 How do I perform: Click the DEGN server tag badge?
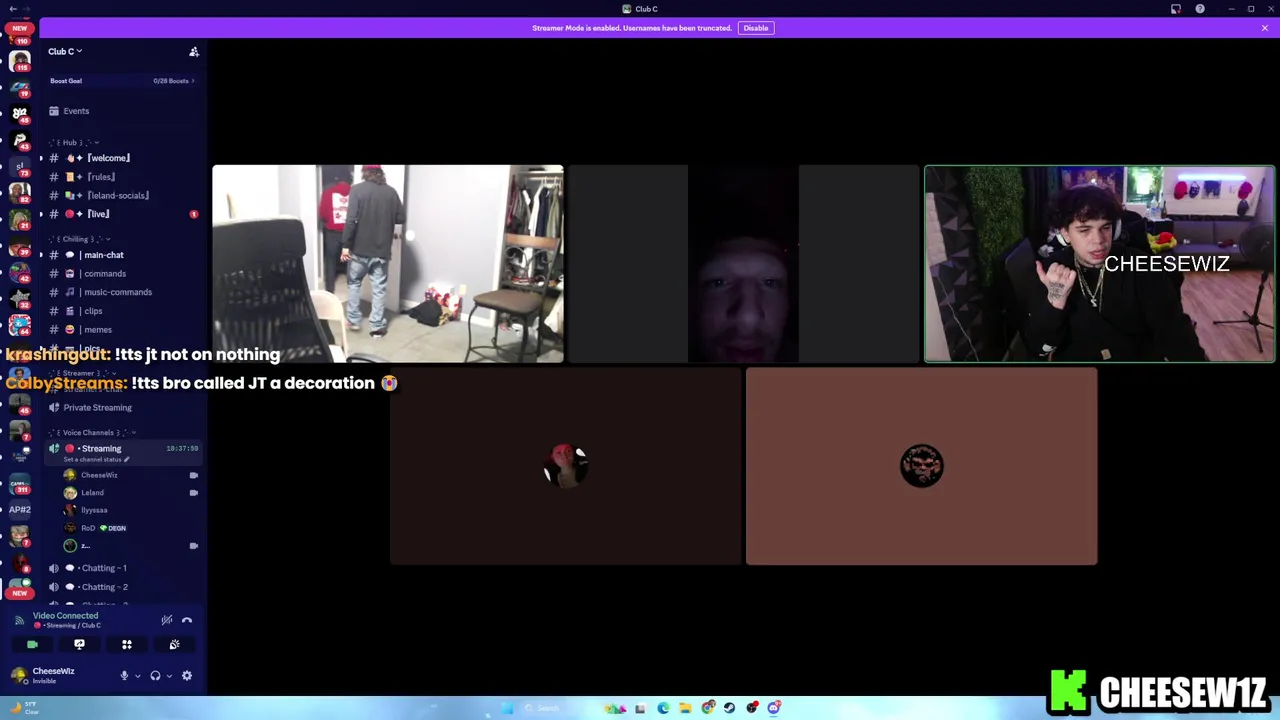tap(113, 528)
